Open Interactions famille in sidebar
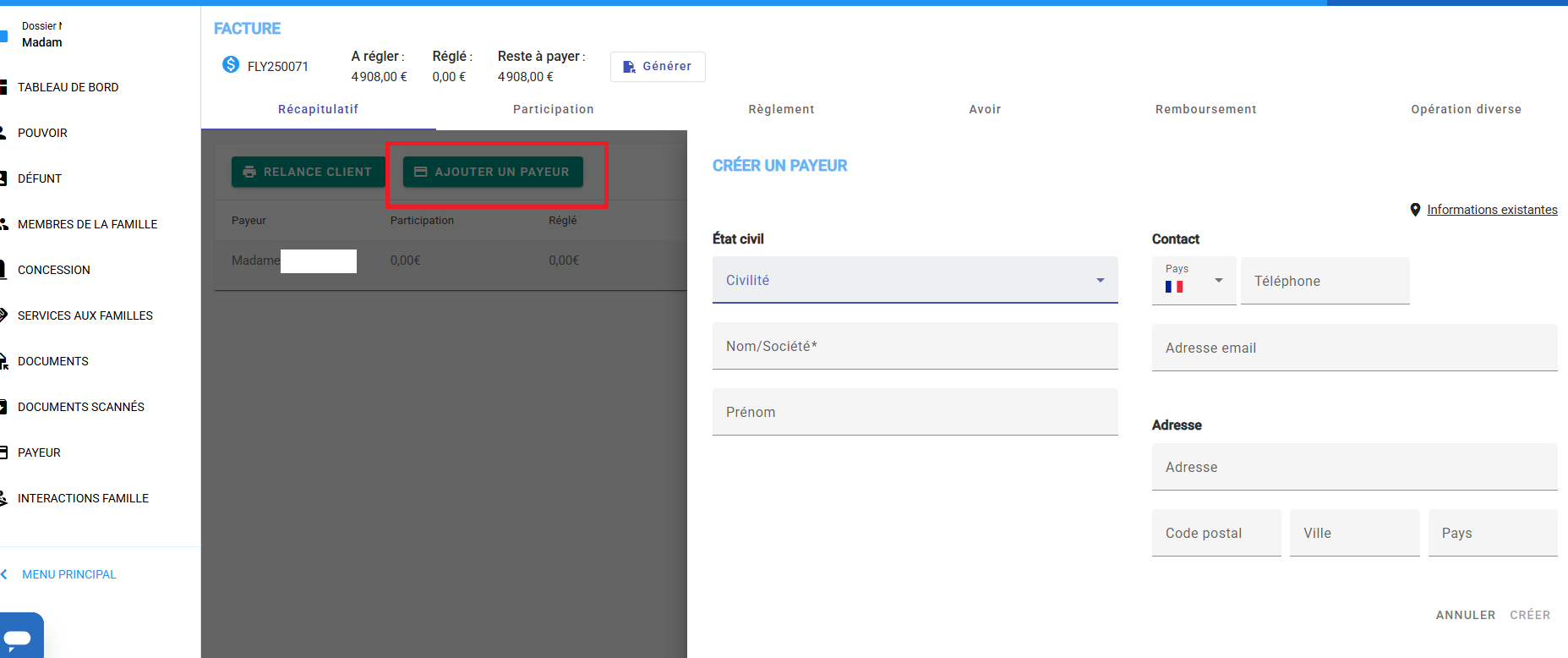Screen dimensions: 1568x658 (x=83, y=498)
